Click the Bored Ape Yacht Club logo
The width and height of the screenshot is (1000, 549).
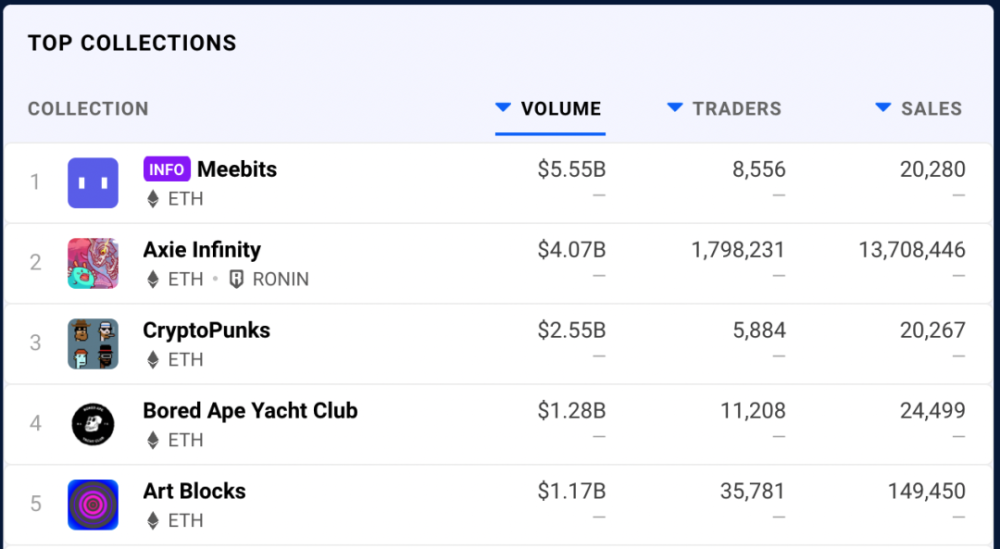point(93,424)
